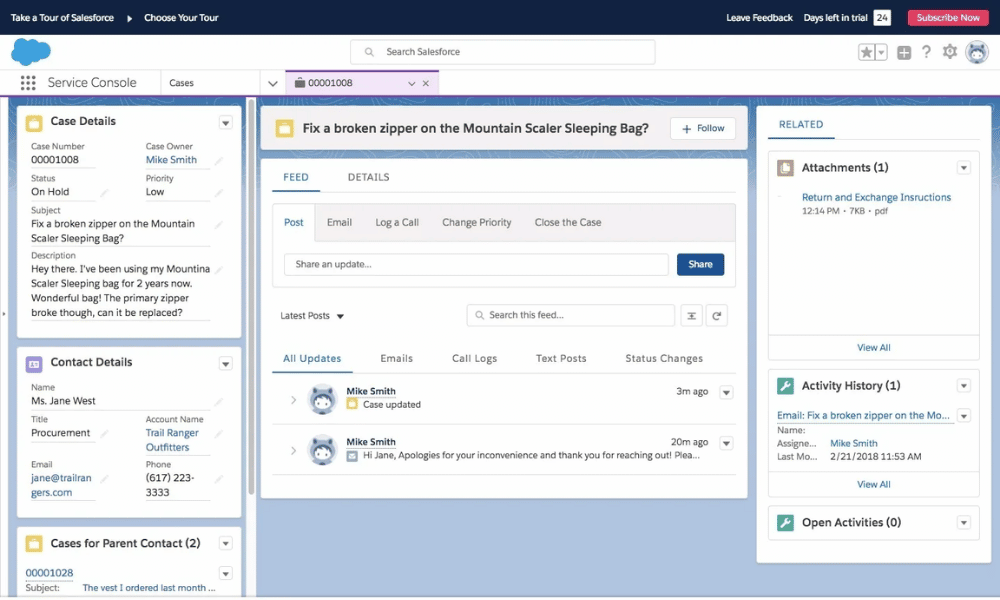Open the Trail Ranger Outfitters account link
Viewport: 1000px width, 600px height.
coord(172,440)
